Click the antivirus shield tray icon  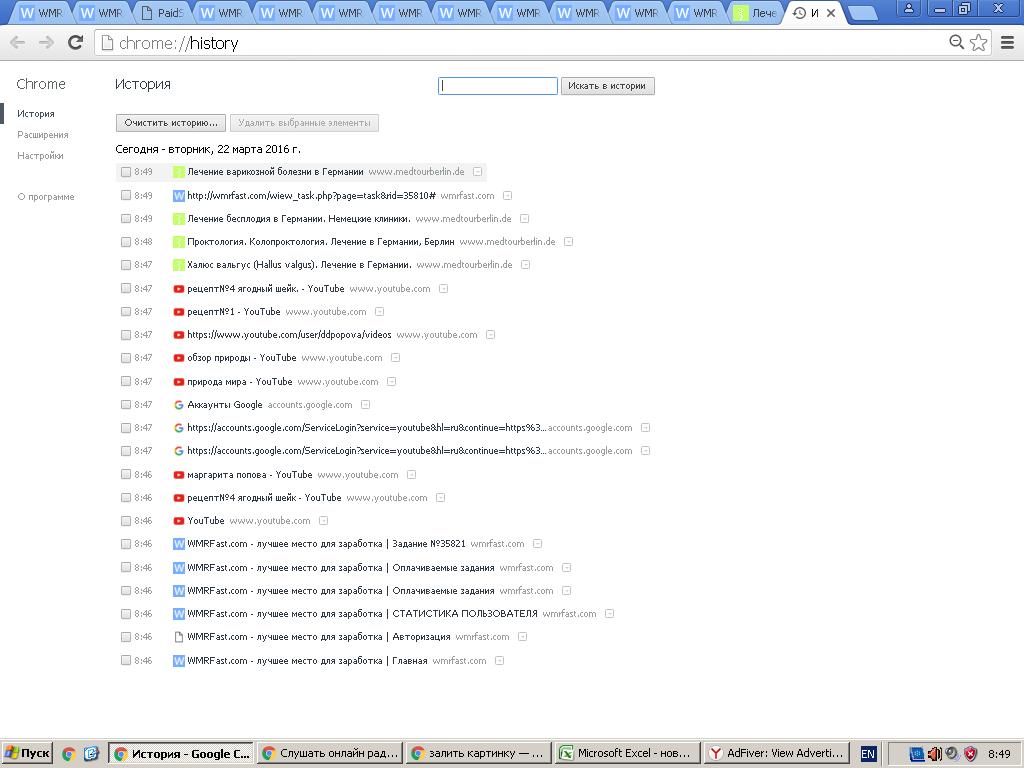(971, 754)
